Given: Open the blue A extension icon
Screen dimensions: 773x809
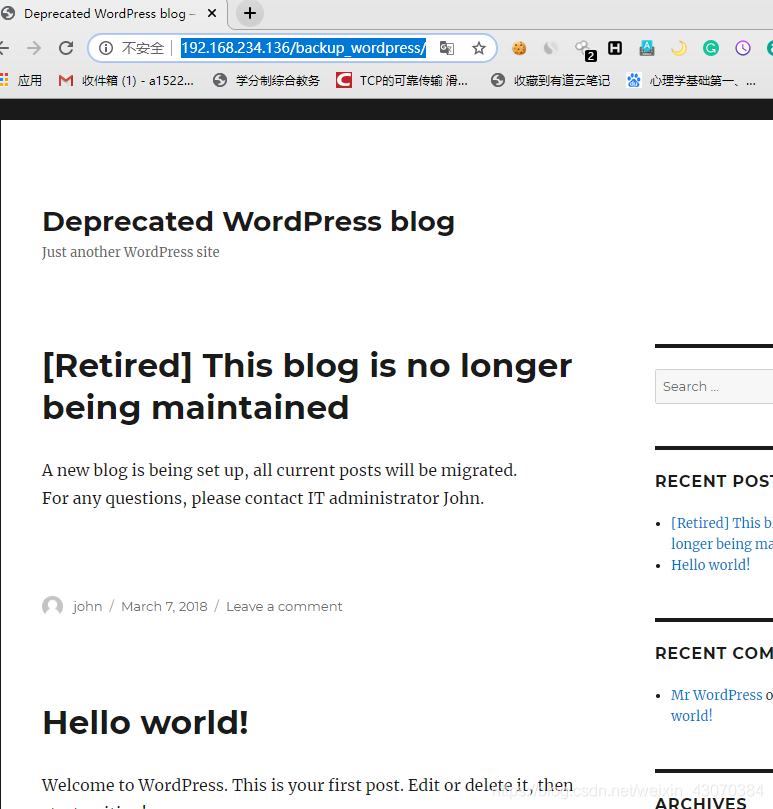Looking at the screenshot, I should (647, 48).
